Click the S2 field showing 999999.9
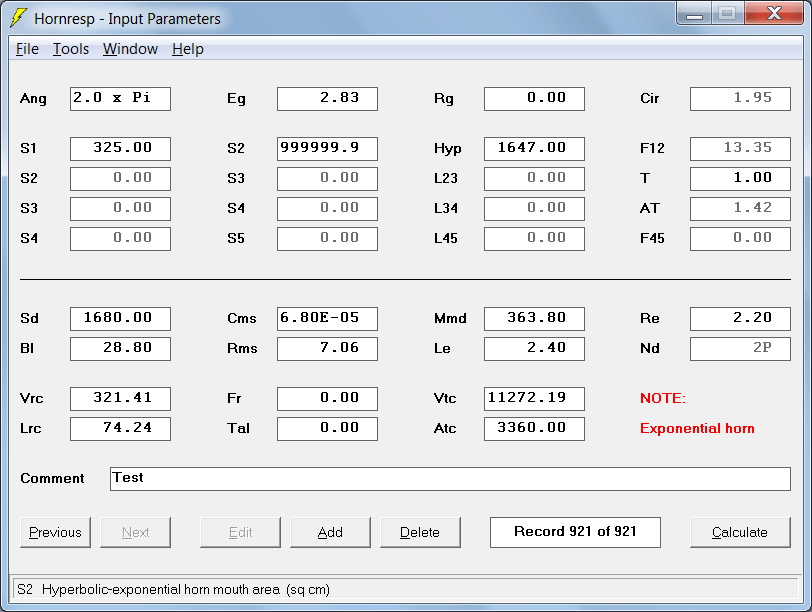The width and height of the screenshot is (812, 612). click(327, 149)
